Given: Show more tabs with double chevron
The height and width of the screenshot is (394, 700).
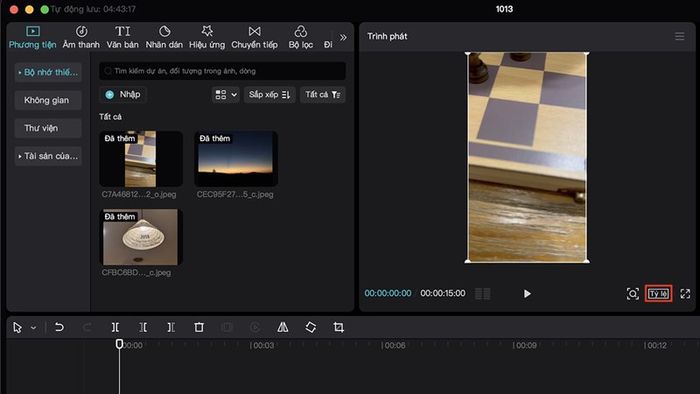Looking at the screenshot, I should (x=343, y=37).
